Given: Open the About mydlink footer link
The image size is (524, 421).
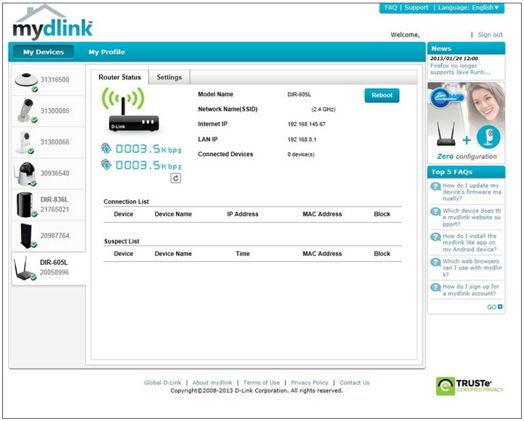Looking at the screenshot, I should pyautogui.click(x=212, y=383).
